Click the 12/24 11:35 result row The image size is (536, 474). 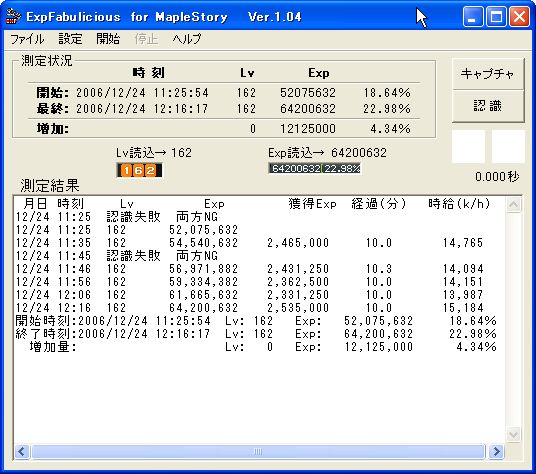(x=250, y=243)
